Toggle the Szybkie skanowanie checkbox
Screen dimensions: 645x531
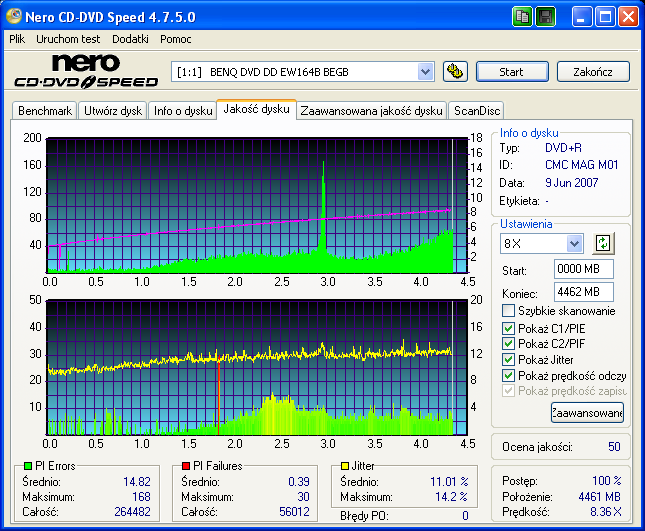pos(508,311)
